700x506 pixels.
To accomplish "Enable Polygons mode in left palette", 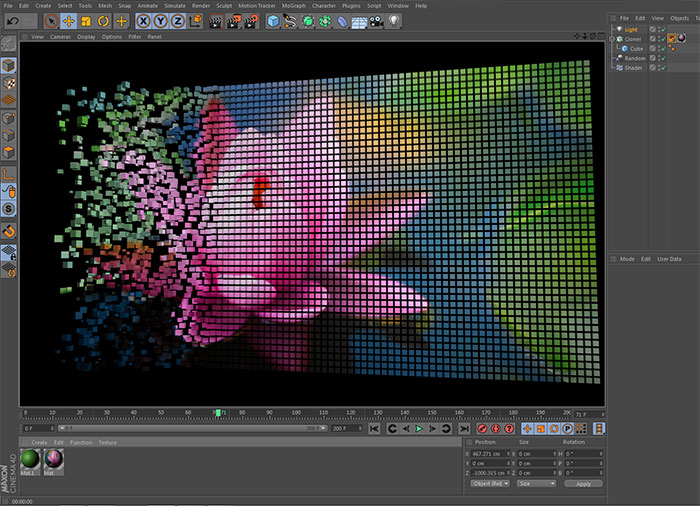I will [x=8, y=152].
